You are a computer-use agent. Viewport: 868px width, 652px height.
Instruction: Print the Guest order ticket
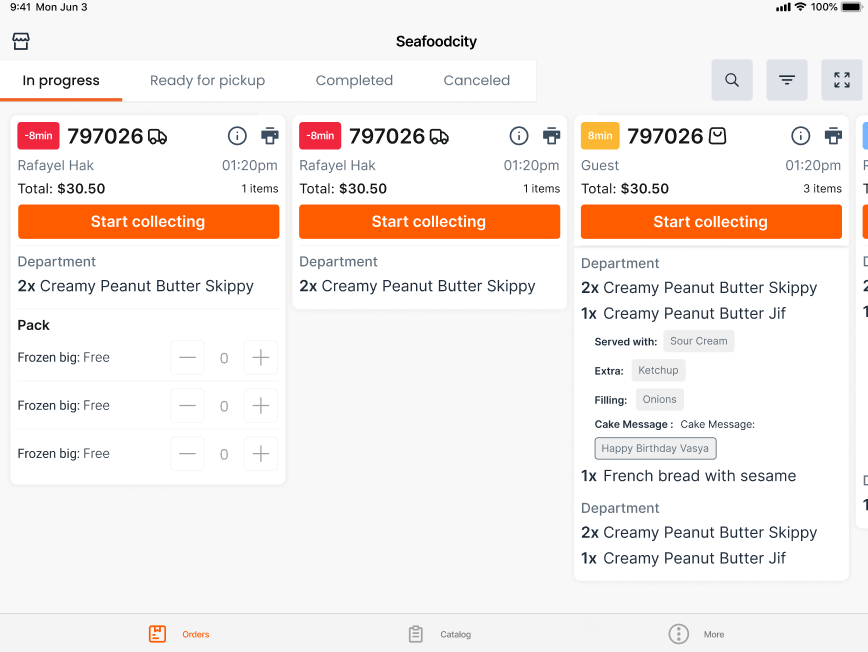click(833, 136)
